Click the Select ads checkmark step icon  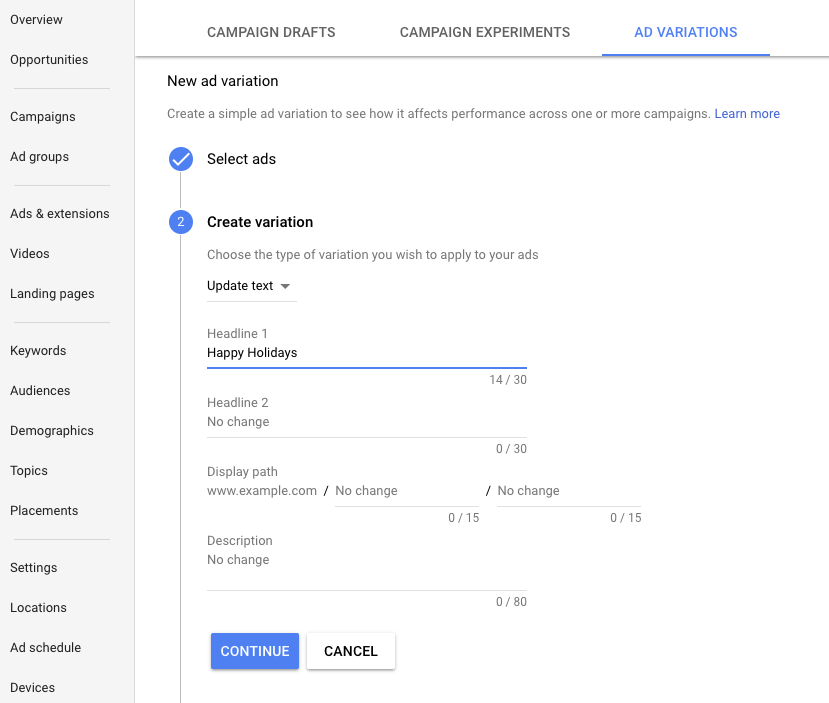point(181,159)
